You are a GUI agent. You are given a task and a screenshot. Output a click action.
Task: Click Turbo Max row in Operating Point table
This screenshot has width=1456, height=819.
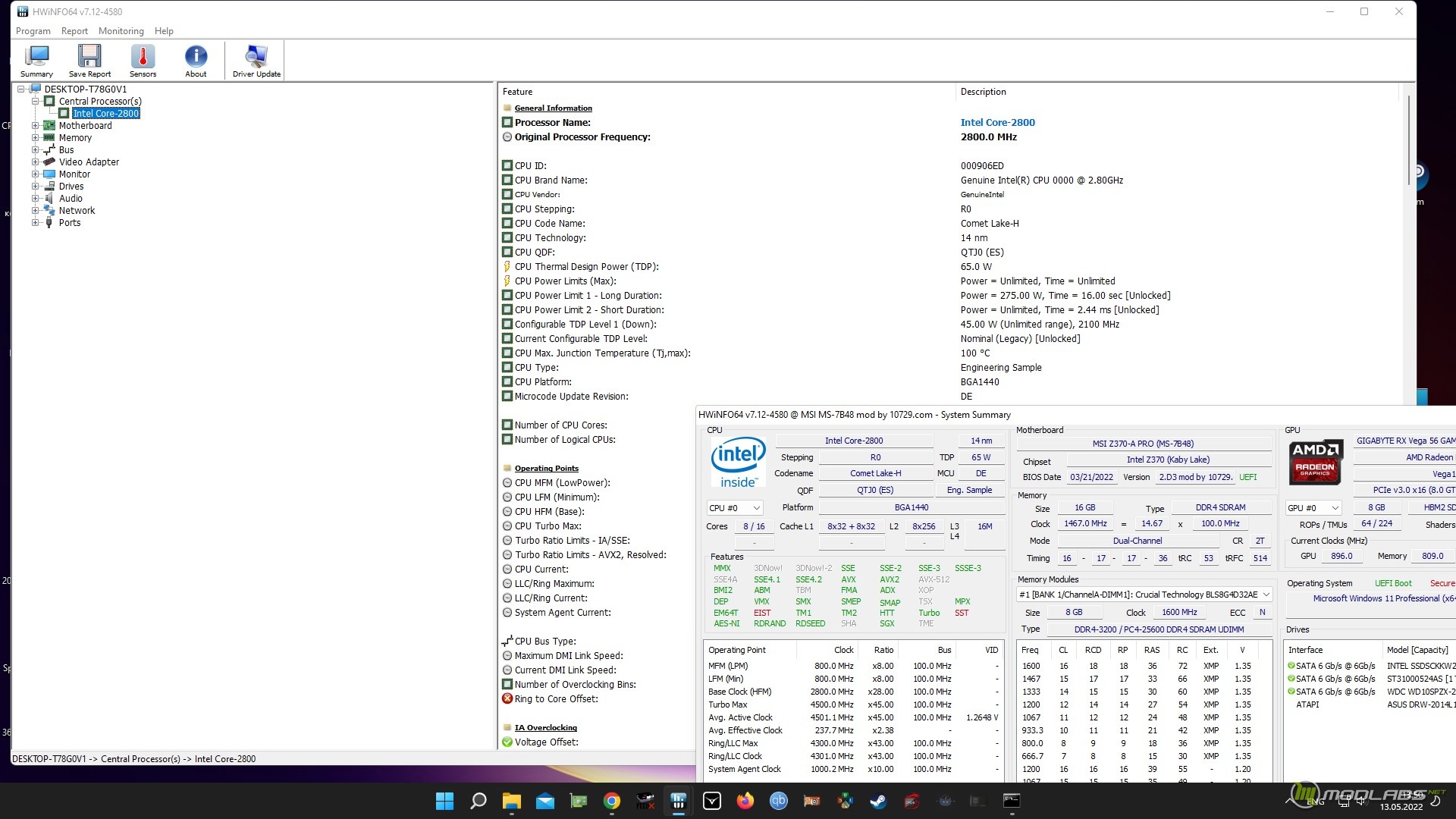point(853,704)
